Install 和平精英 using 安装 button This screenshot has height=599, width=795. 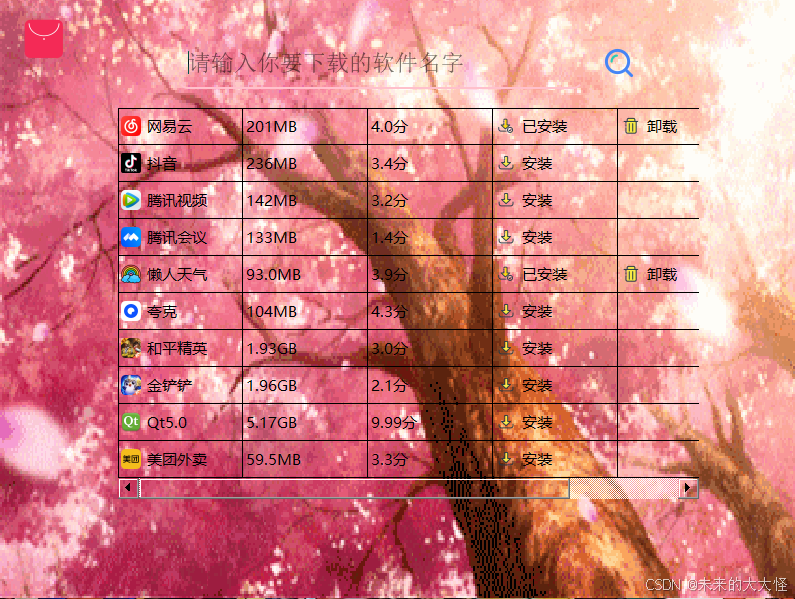click(x=525, y=348)
